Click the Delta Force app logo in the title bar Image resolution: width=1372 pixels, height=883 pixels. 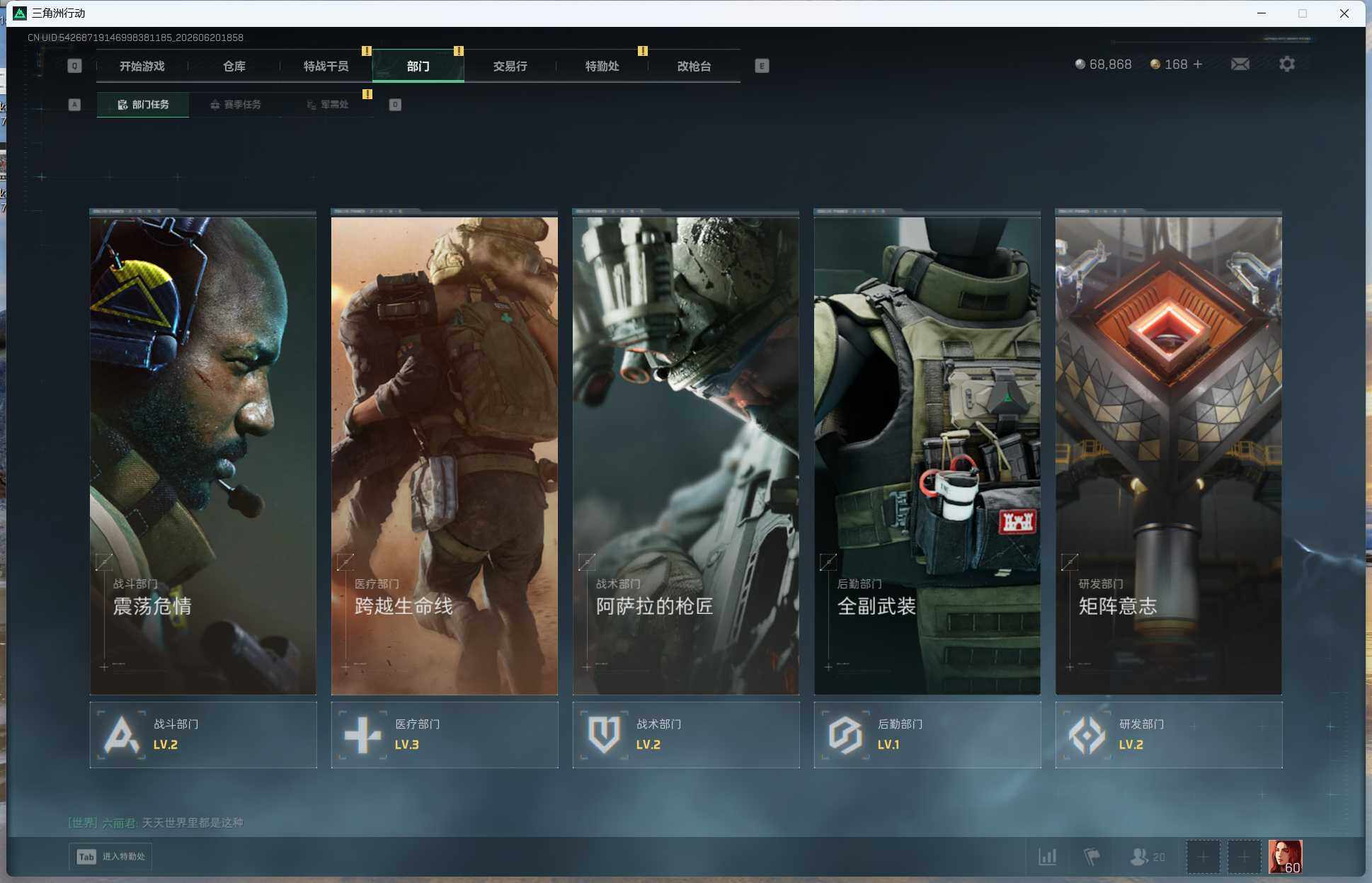20,13
